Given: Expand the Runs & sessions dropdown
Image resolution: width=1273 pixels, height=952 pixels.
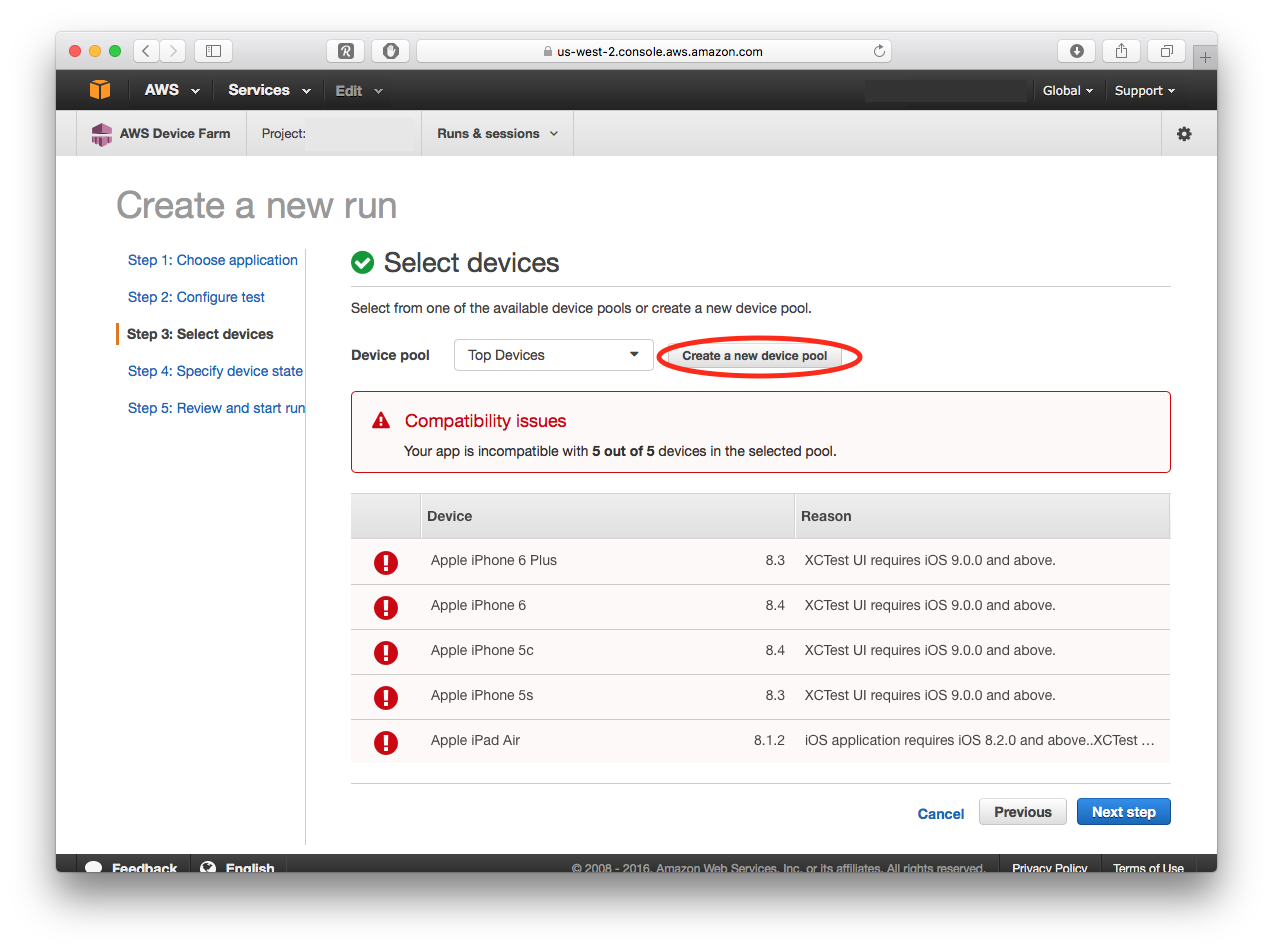Looking at the screenshot, I should 498,133.
